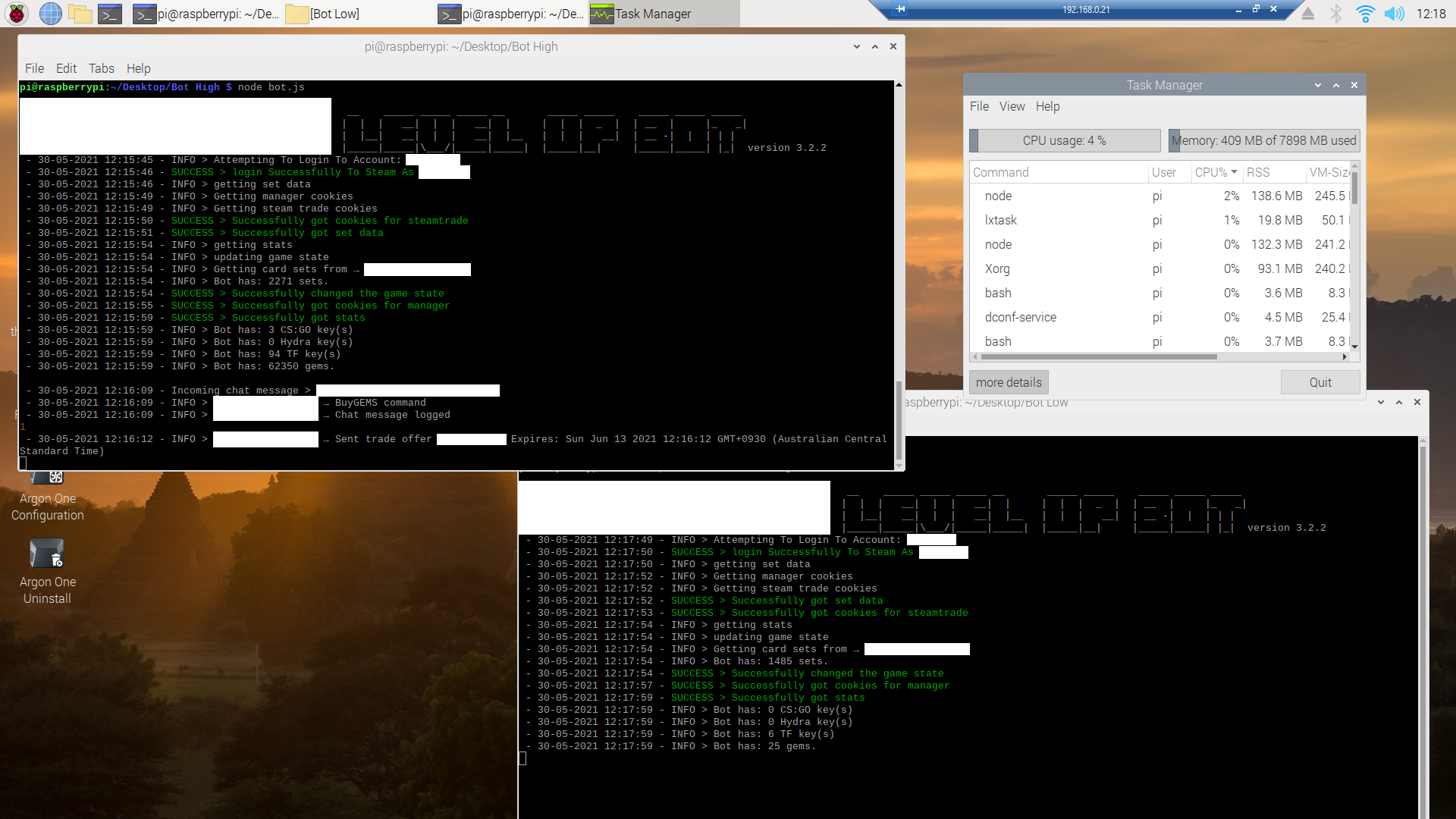
Task: Click the more details button
Action: pos(1009,382)
